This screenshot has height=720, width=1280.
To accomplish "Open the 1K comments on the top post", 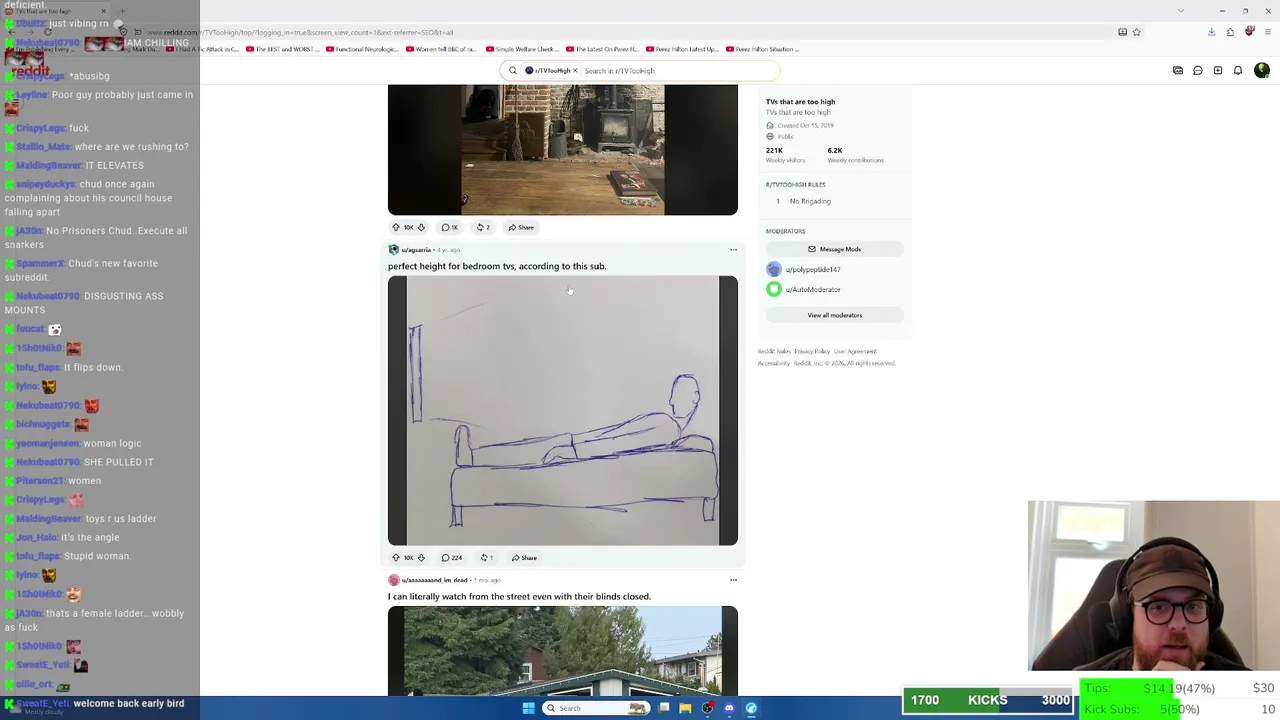I will 450,227.
